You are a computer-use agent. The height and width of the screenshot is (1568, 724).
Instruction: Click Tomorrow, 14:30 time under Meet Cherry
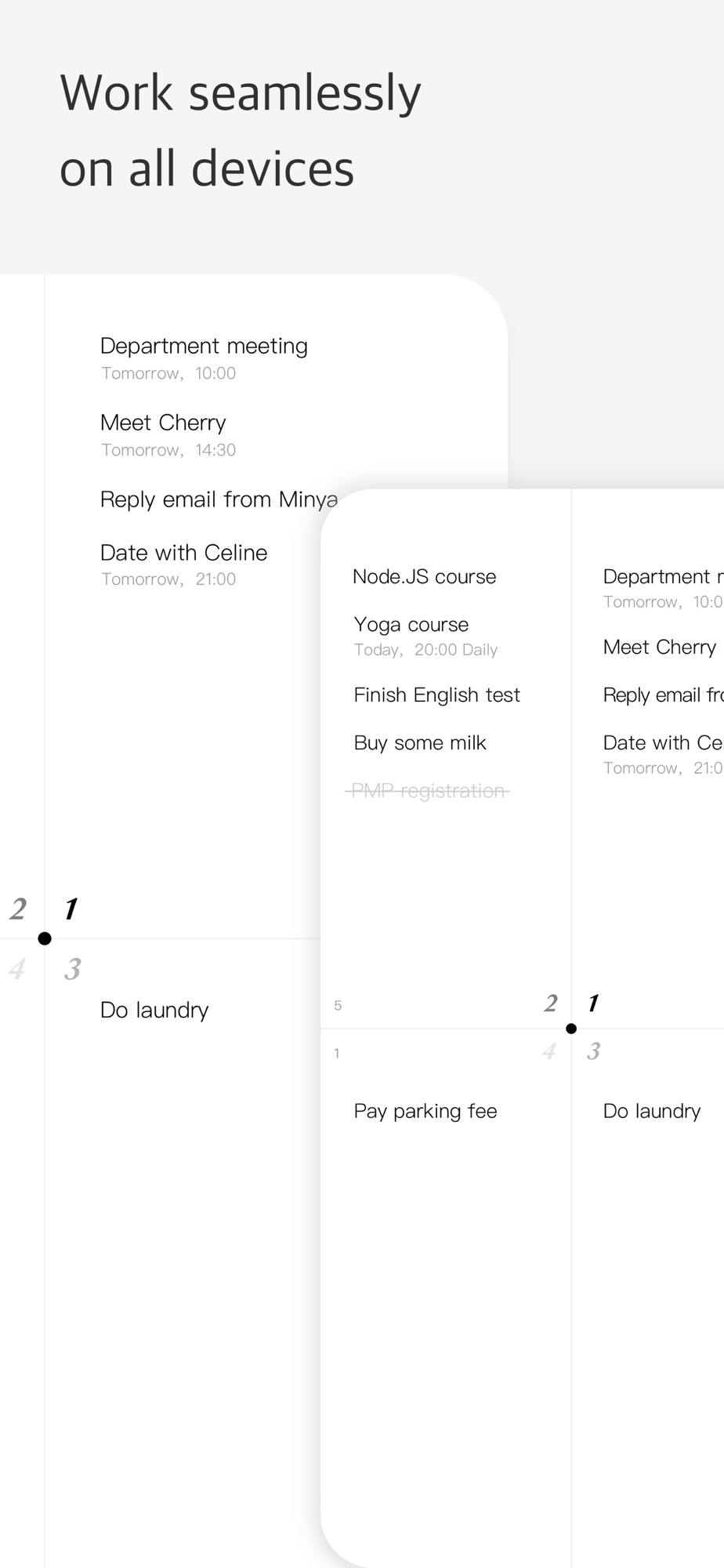point(168,450)
